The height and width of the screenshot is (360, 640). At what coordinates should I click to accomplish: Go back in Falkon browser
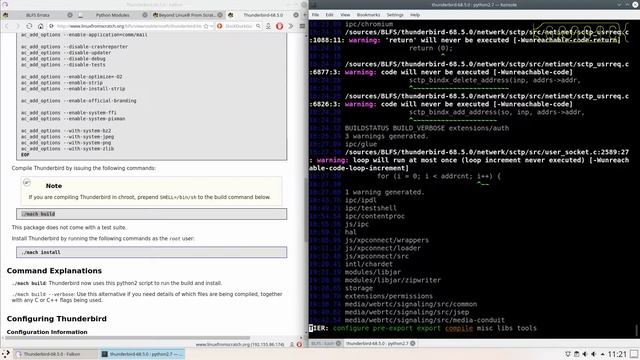tap(7, 26)
